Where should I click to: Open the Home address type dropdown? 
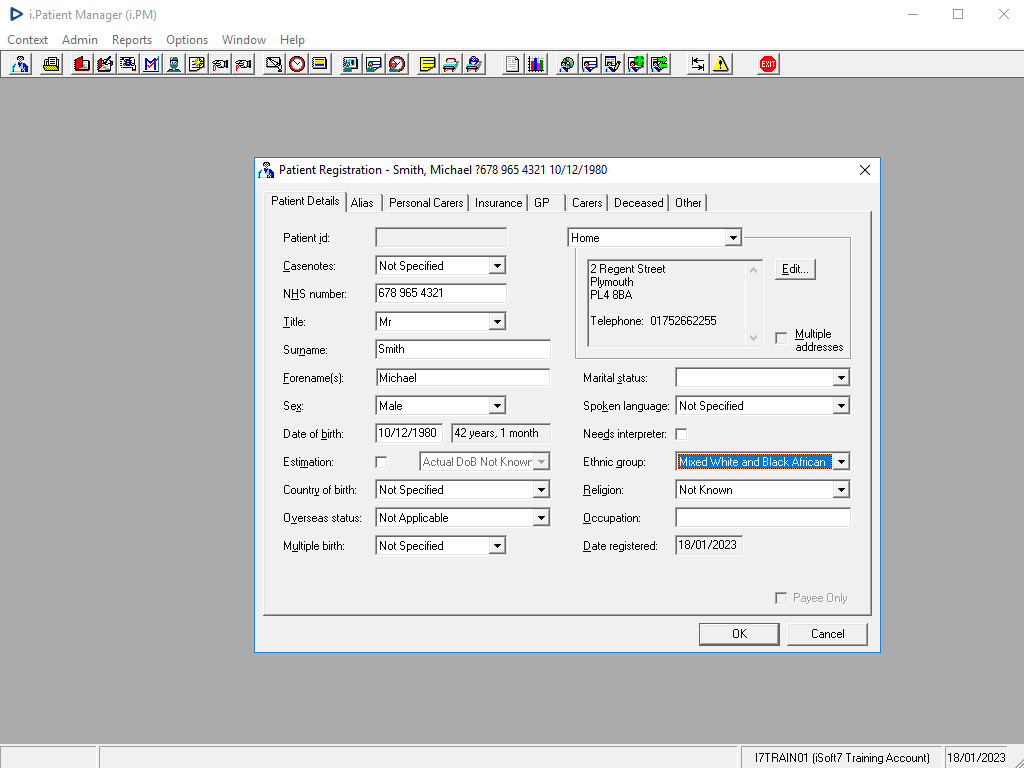[x=733, y=238]
